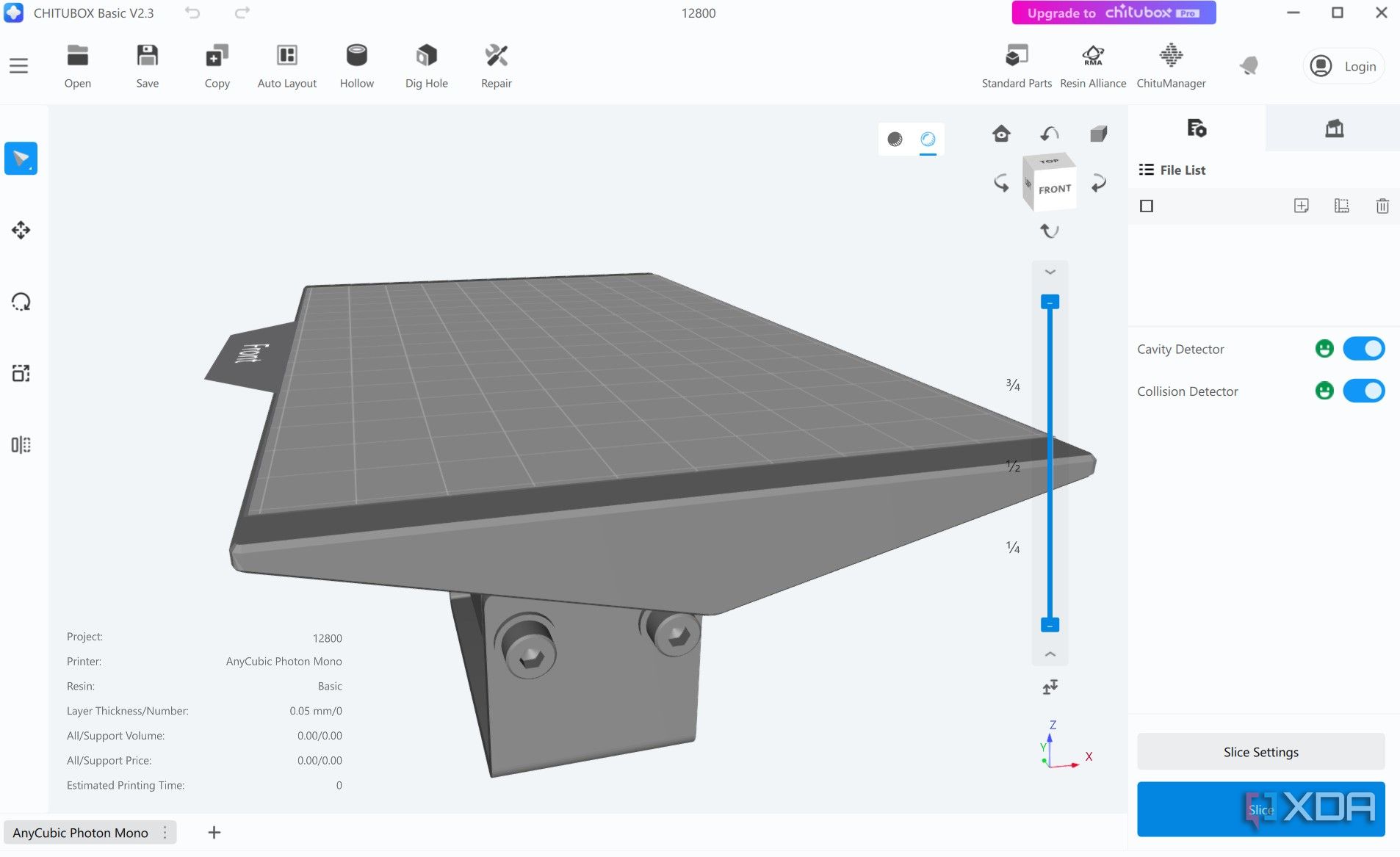Click the Save toolbar icon

(x=147, y=66)
